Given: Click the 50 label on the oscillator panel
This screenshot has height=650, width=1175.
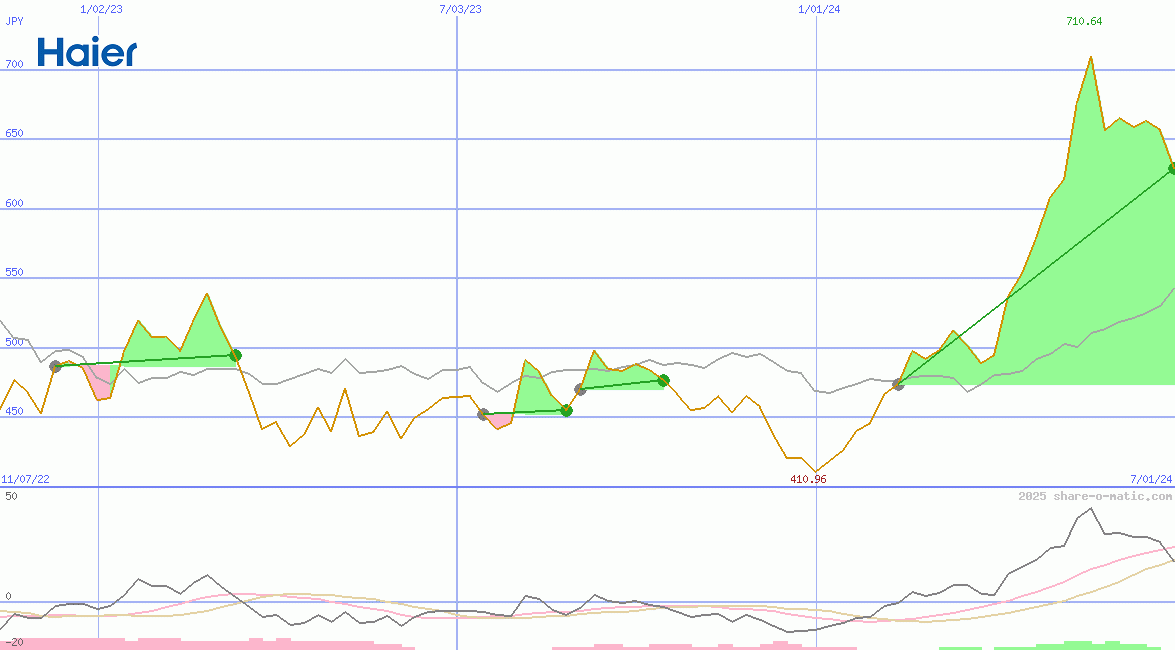Looking at the screenshot, I should [11, 495].
